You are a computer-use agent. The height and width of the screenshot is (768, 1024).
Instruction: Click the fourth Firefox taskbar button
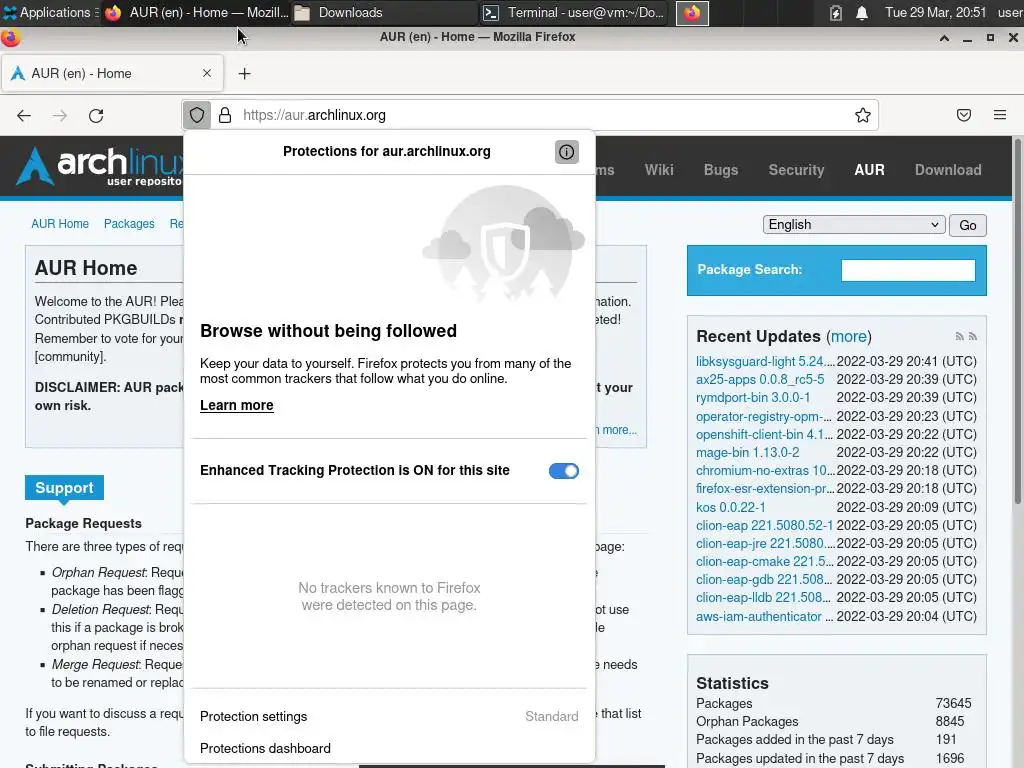[x=692, y=12]
